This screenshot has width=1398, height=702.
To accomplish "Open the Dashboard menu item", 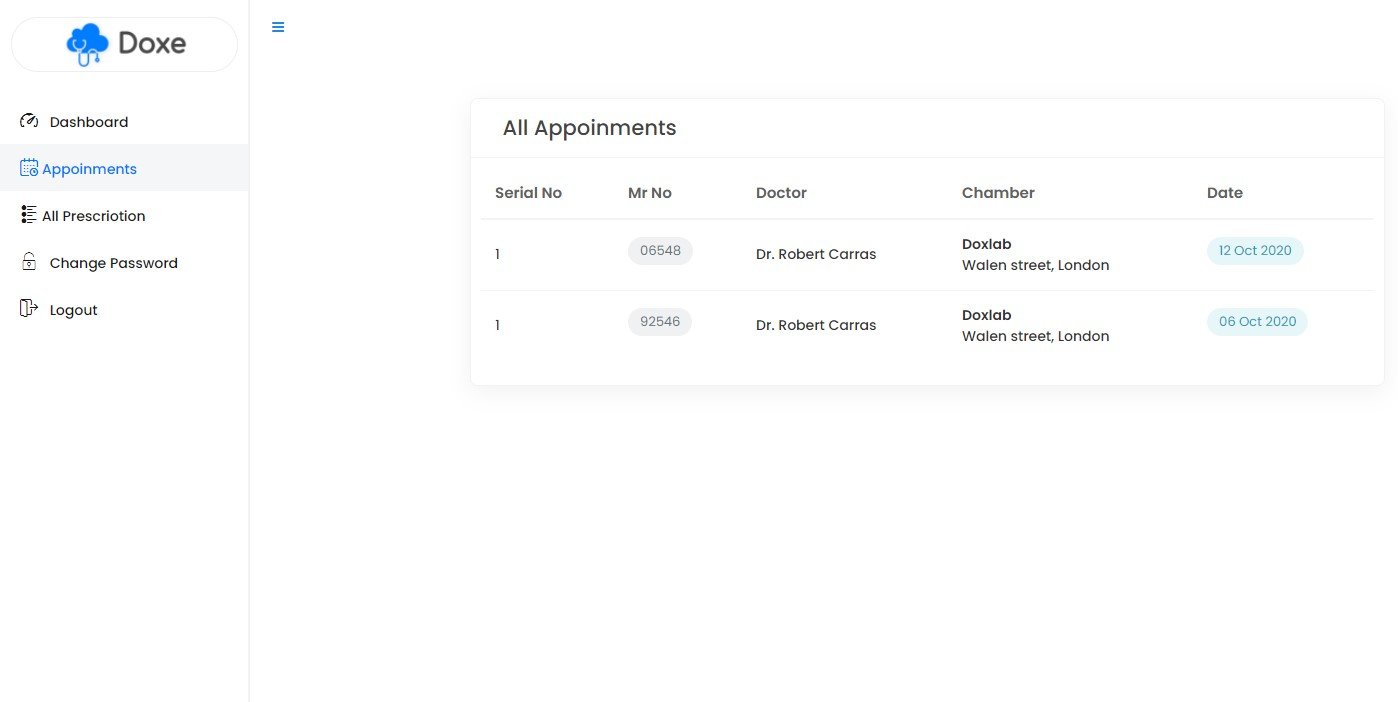I will 89,122.
